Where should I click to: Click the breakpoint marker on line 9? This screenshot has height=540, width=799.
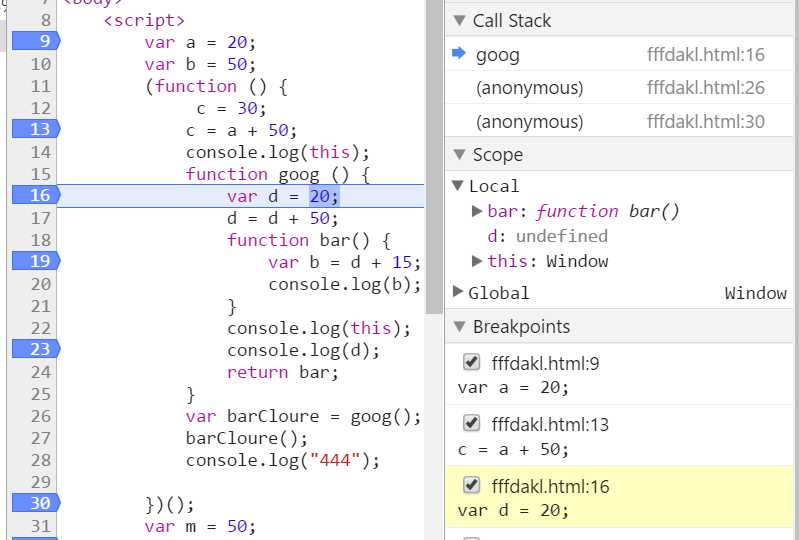pyautogui.click(x=35, y=41)
